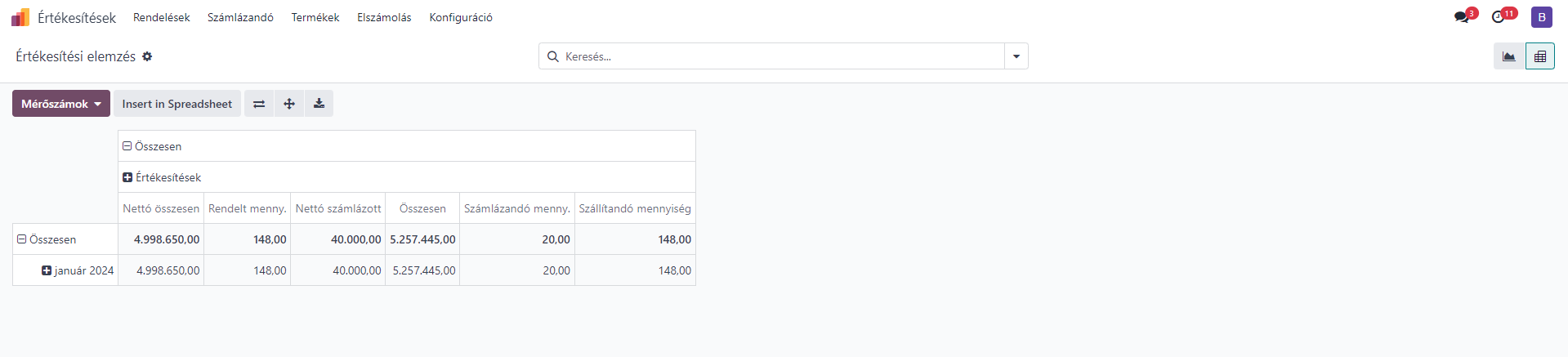Focus the Keresés search field
Viewport: 1568px width, 357px height.
[780, 56]
